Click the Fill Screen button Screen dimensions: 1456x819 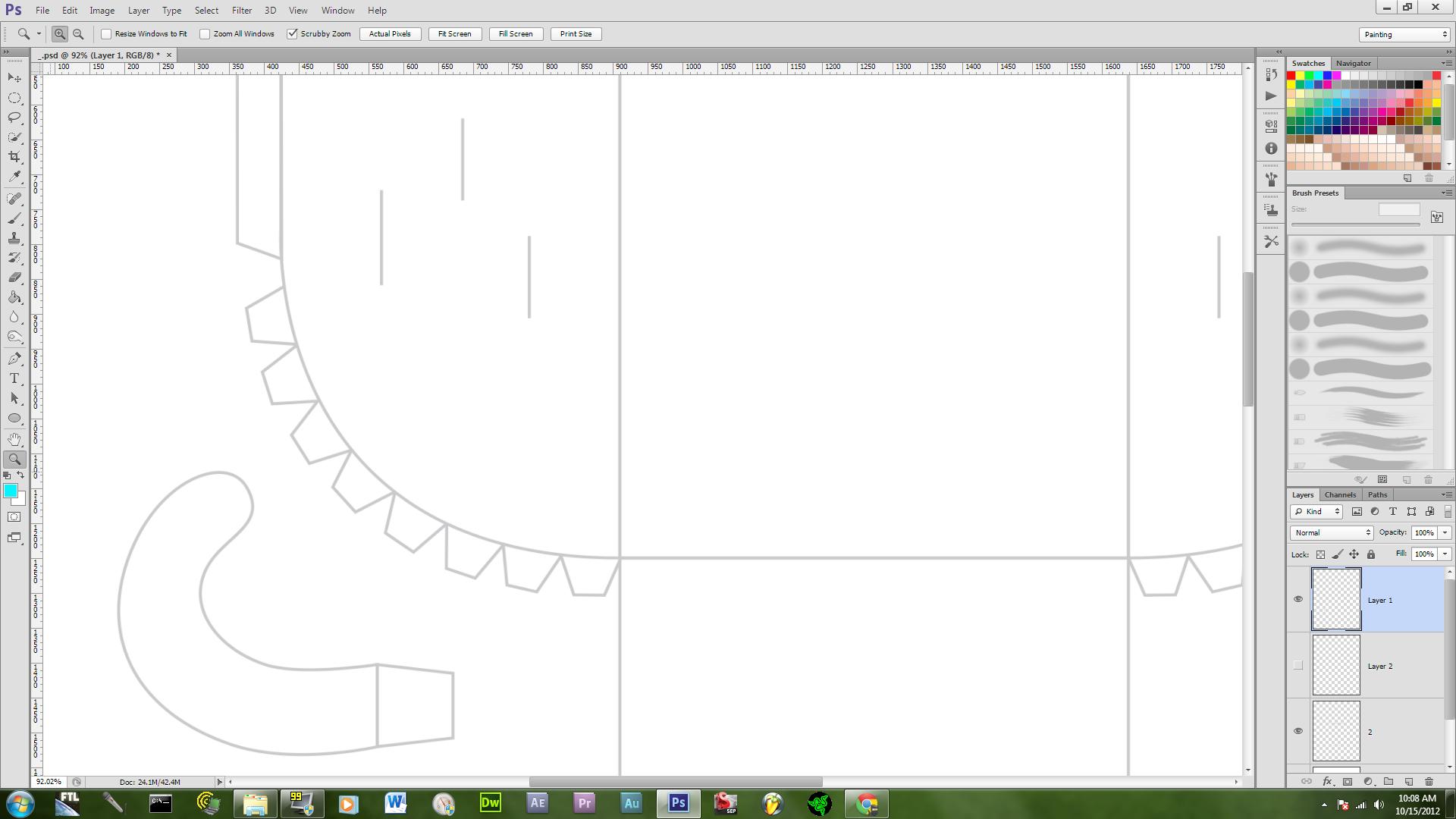click(516, 34)
